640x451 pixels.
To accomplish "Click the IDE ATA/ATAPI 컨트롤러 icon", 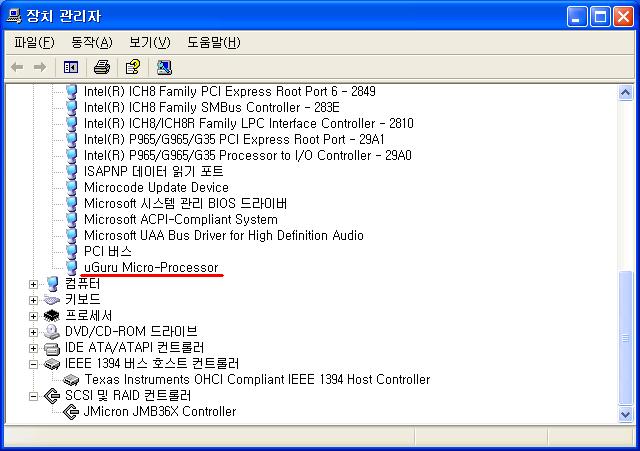I will [x=52, y=348].
